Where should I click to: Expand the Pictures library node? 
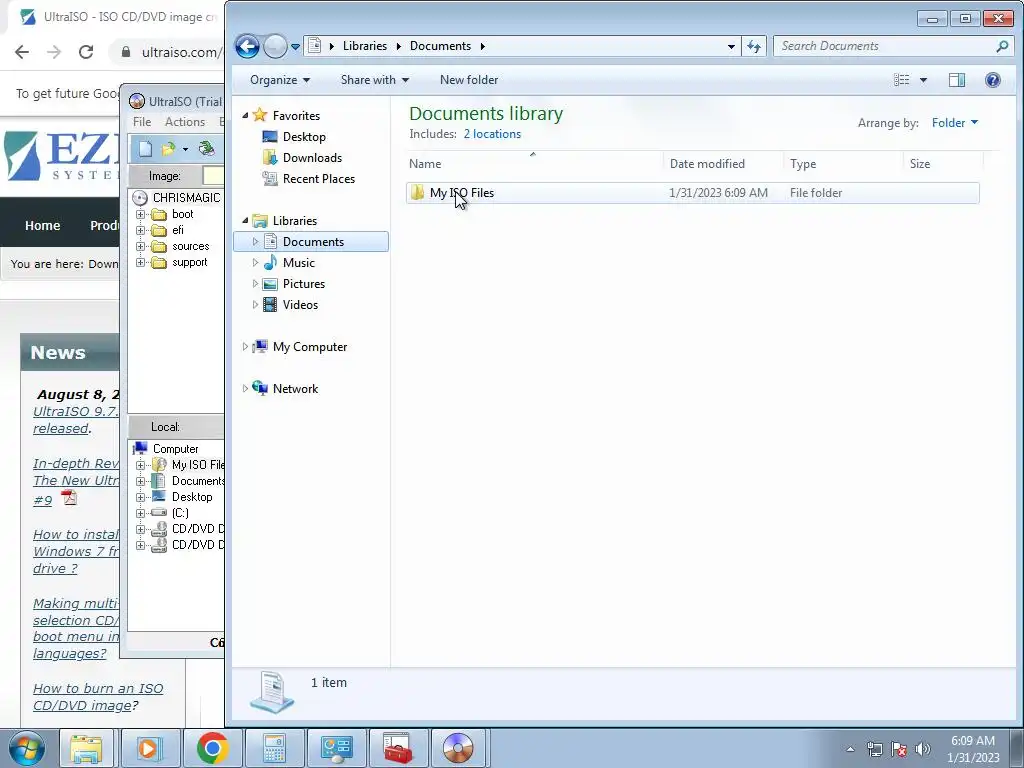tap(255, 283)
